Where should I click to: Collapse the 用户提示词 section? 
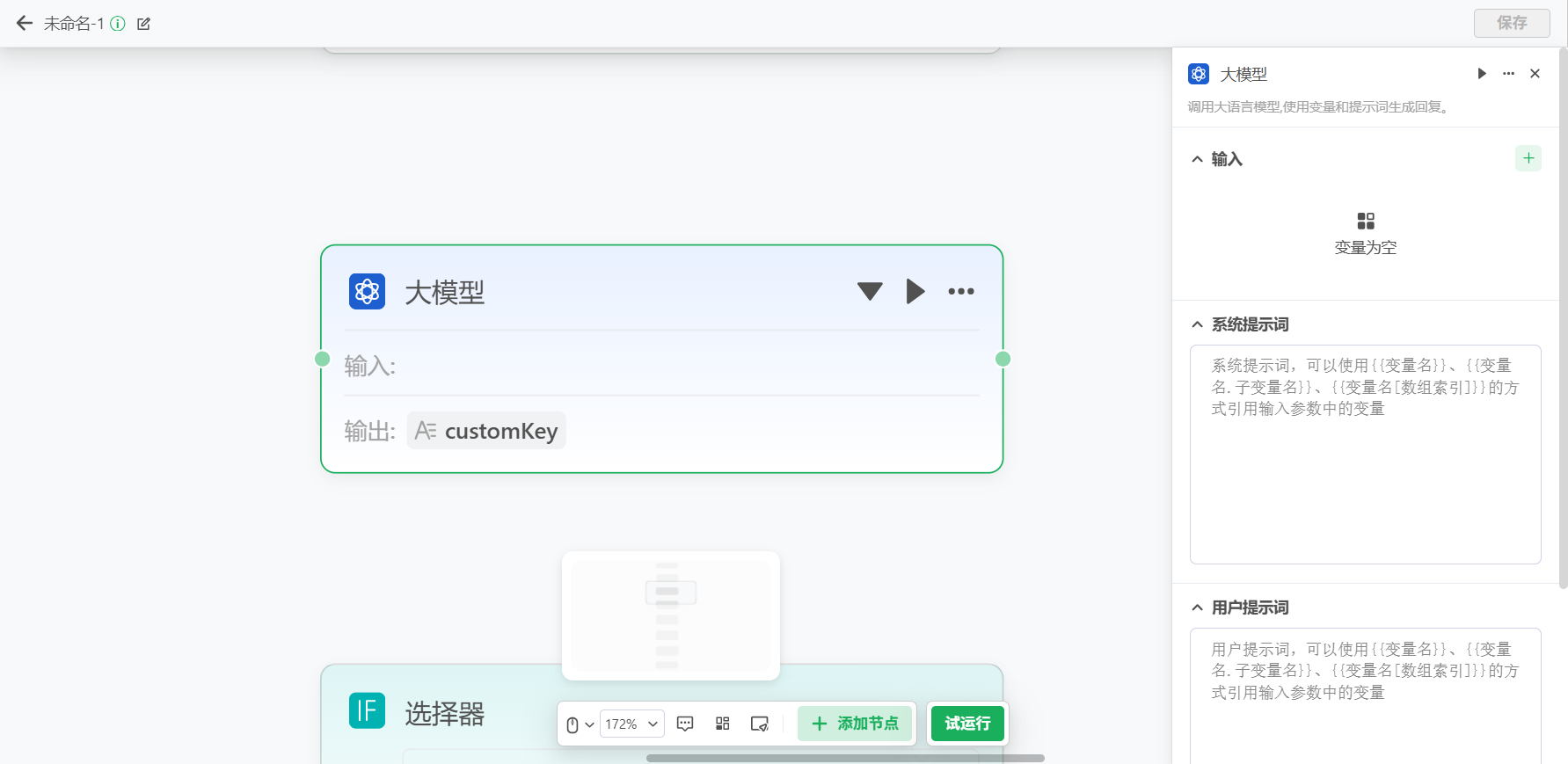coord(1197,608)
